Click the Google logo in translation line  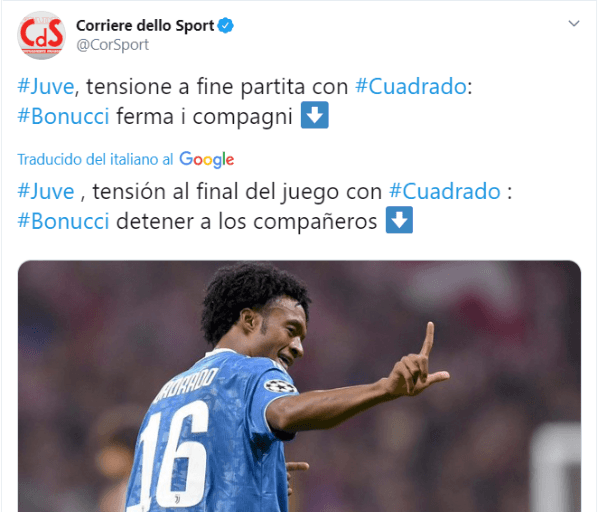tap(207, 160)
